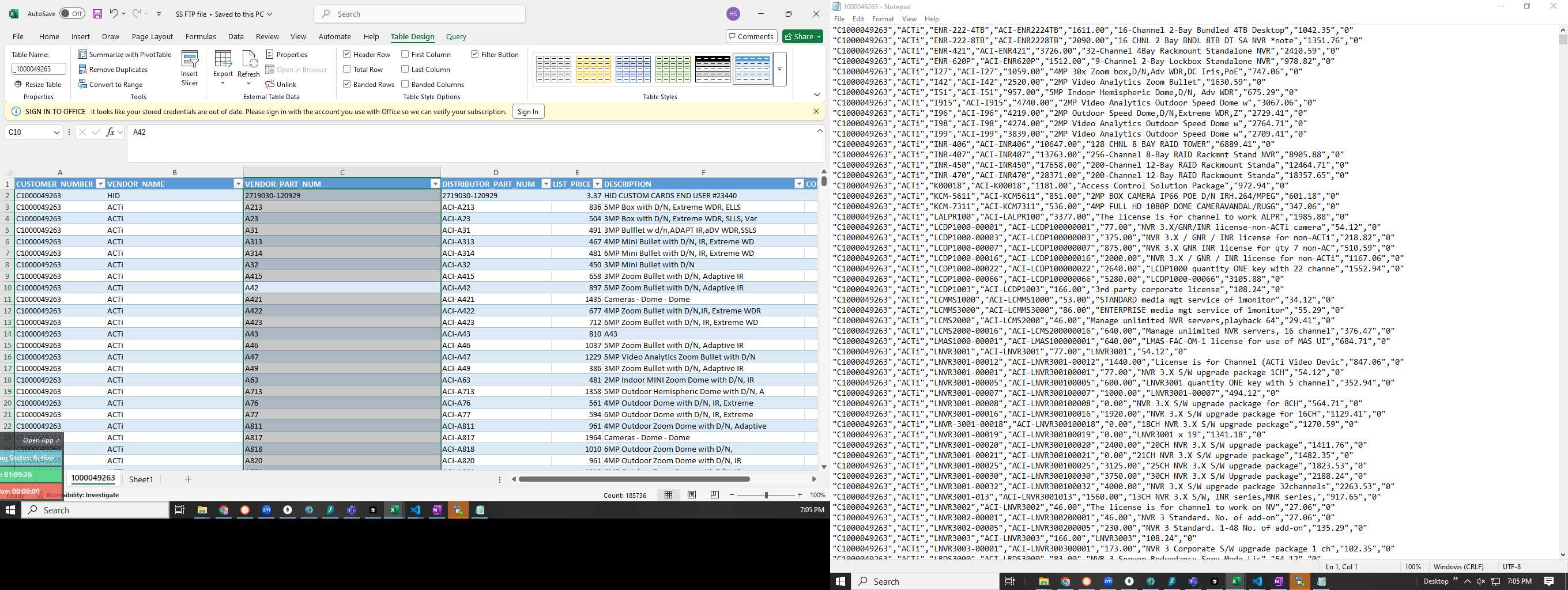Click zoom in plus in Excel status bar

pos(800,495)
